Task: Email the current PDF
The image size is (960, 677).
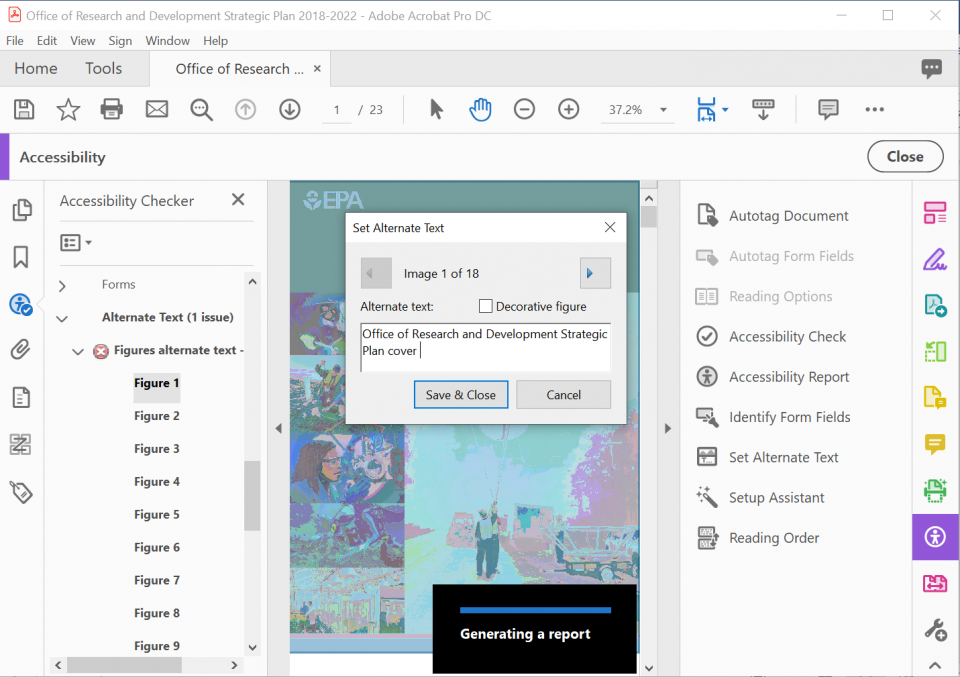Action: point(156,109)
